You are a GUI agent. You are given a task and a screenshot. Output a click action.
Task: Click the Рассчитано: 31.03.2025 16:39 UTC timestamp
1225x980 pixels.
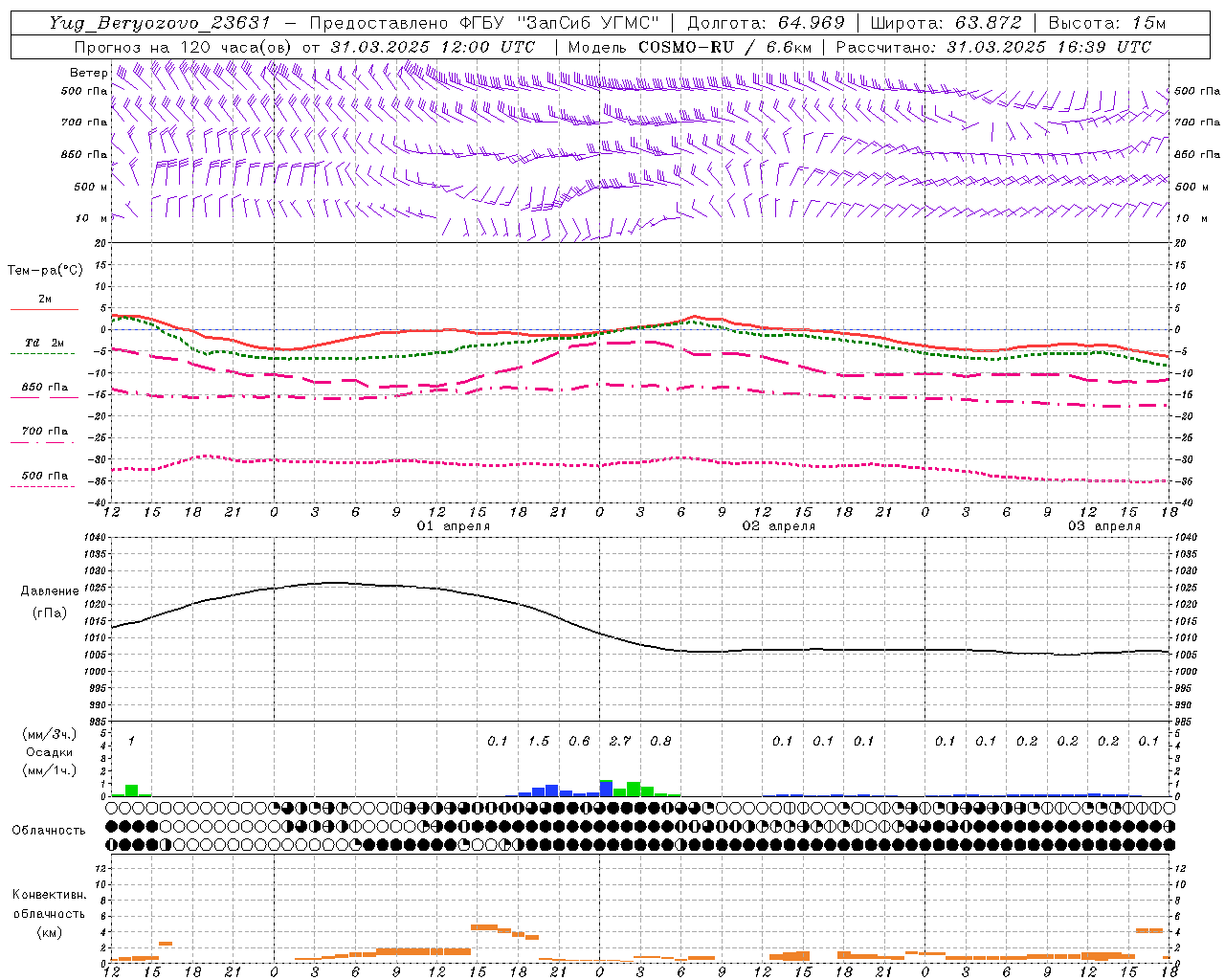993,47
